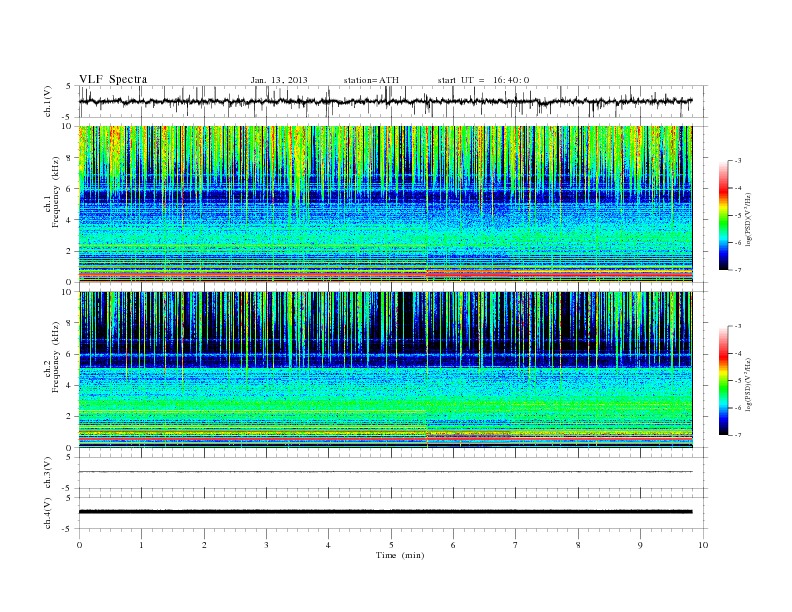Click the "VLF Spectra" plot title

[113, 79]
